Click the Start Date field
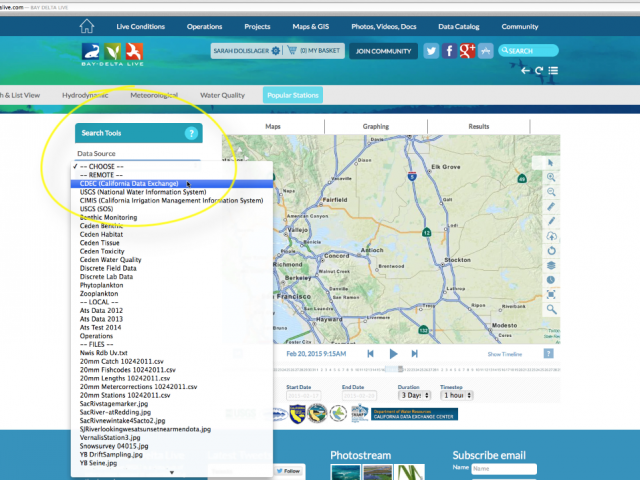 click(x=303, y=396)
